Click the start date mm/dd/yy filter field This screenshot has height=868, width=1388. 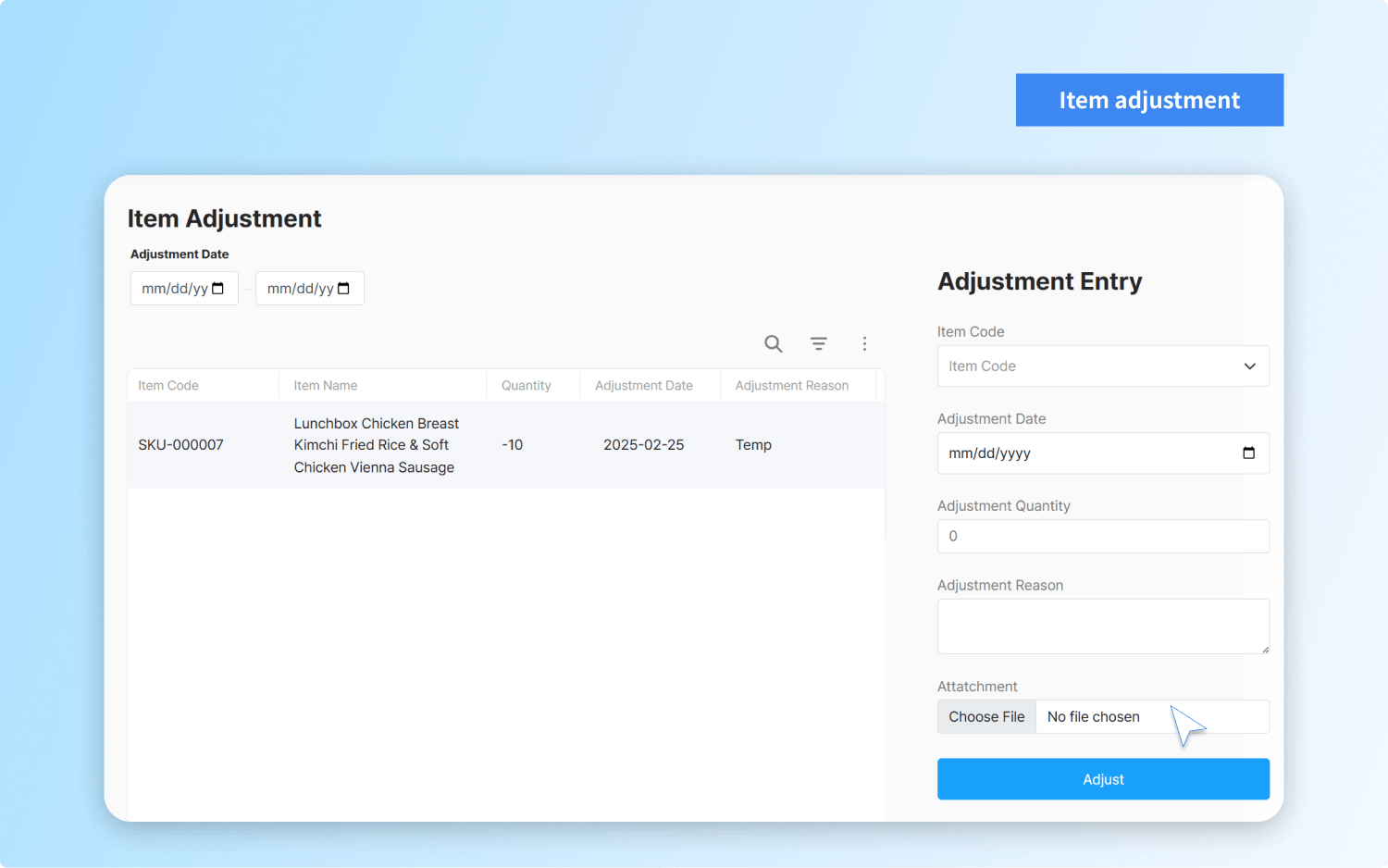pos(184,289)
